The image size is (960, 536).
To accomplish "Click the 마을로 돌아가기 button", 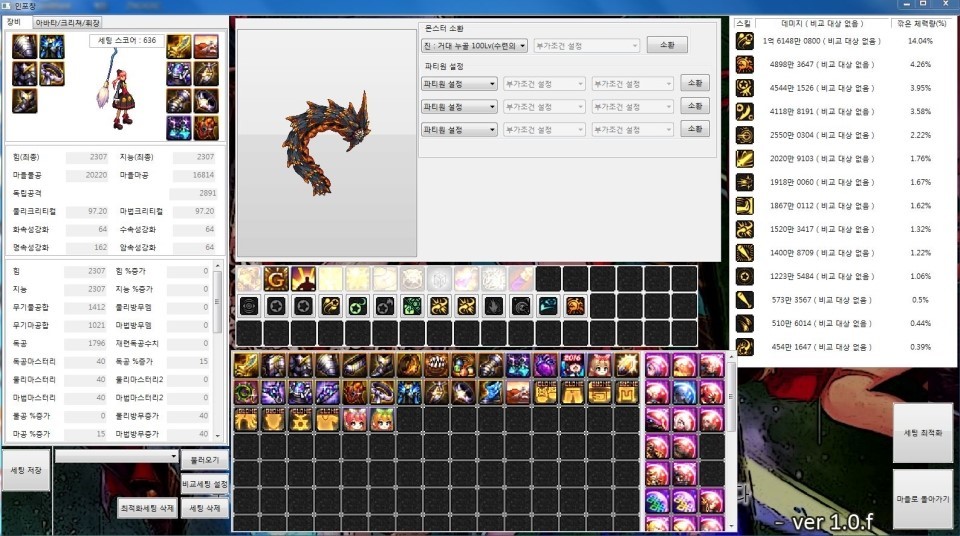I will (x=922, y=498).
